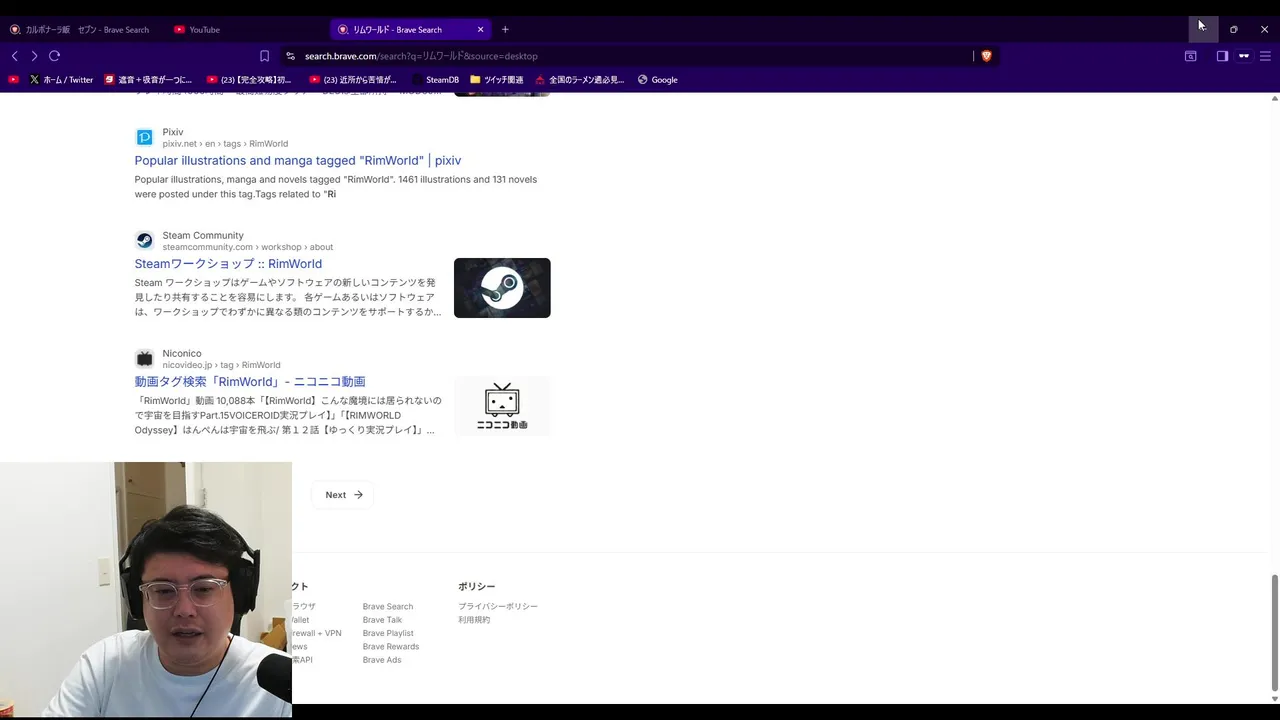Open the Brave Search footer link
The width and height of the screenshot is (1280, 720).
coord(388,607)
